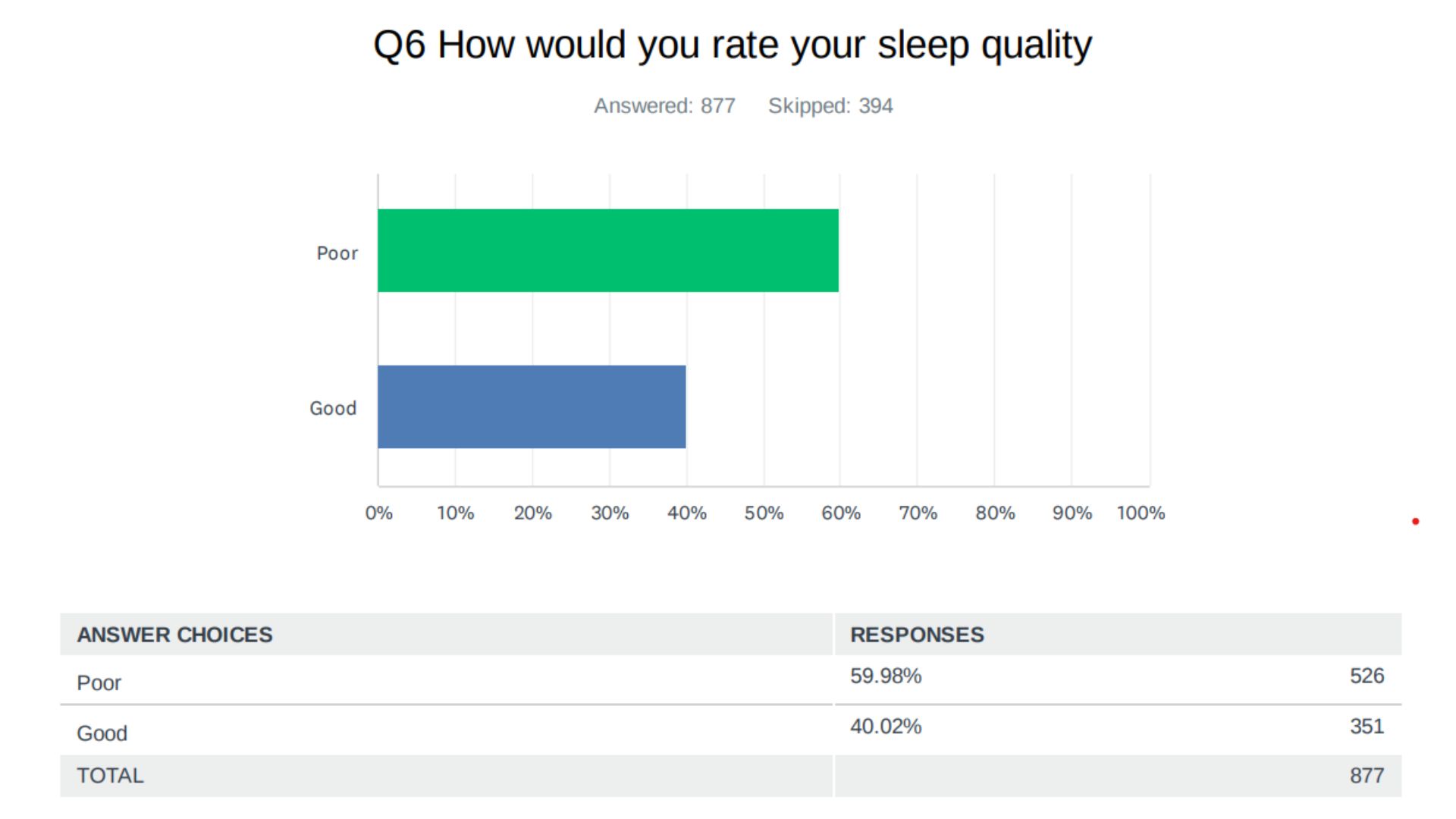This screenshot has width=1456, height=819.
Task: Click the Poor row in the table
Action: tap(99, 682)
